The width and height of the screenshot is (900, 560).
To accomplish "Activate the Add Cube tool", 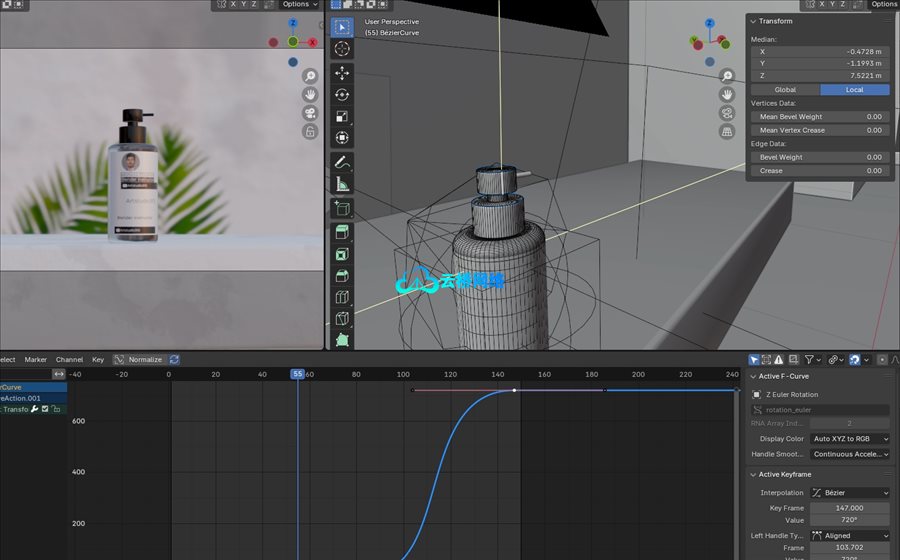I will click(x=342, y=208).
